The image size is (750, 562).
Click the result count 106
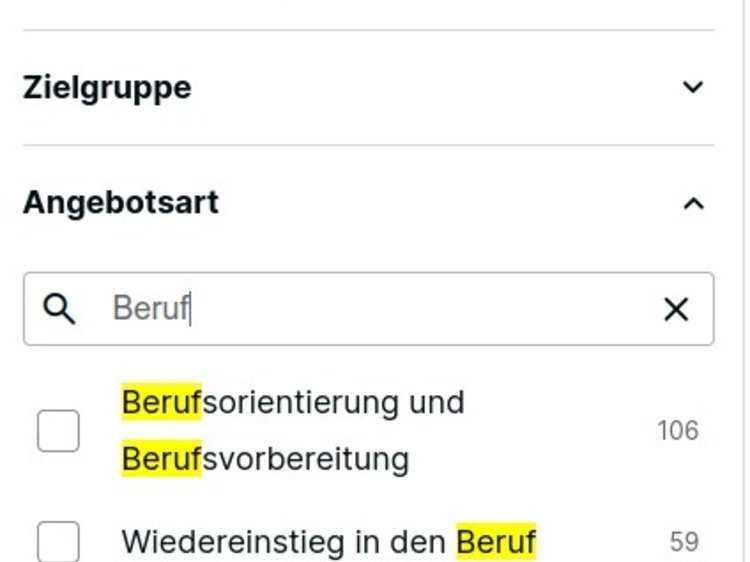[677, 431]
